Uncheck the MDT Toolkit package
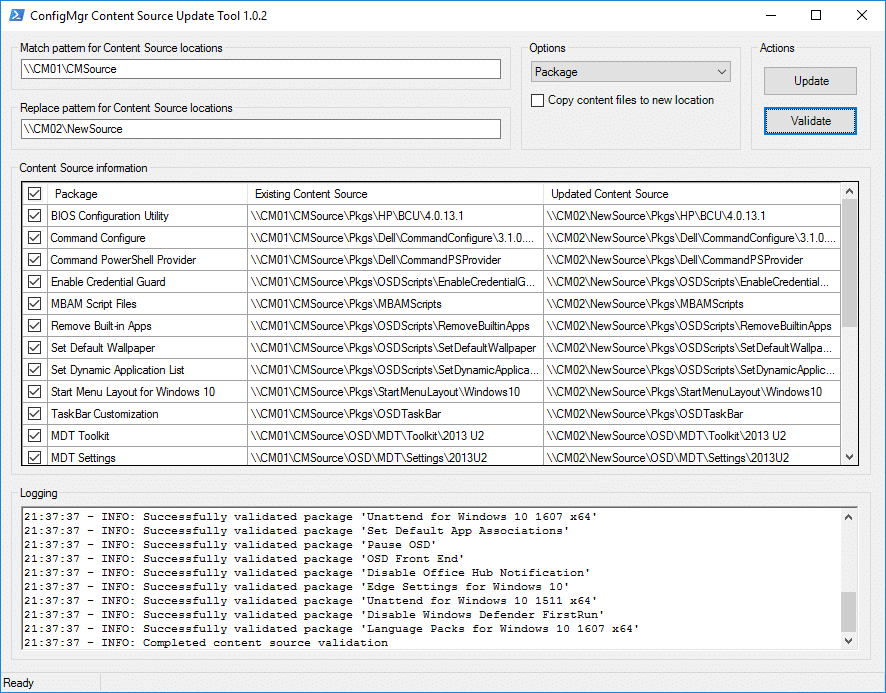Screen dimensions: 886x693 [x=34, y=435]
